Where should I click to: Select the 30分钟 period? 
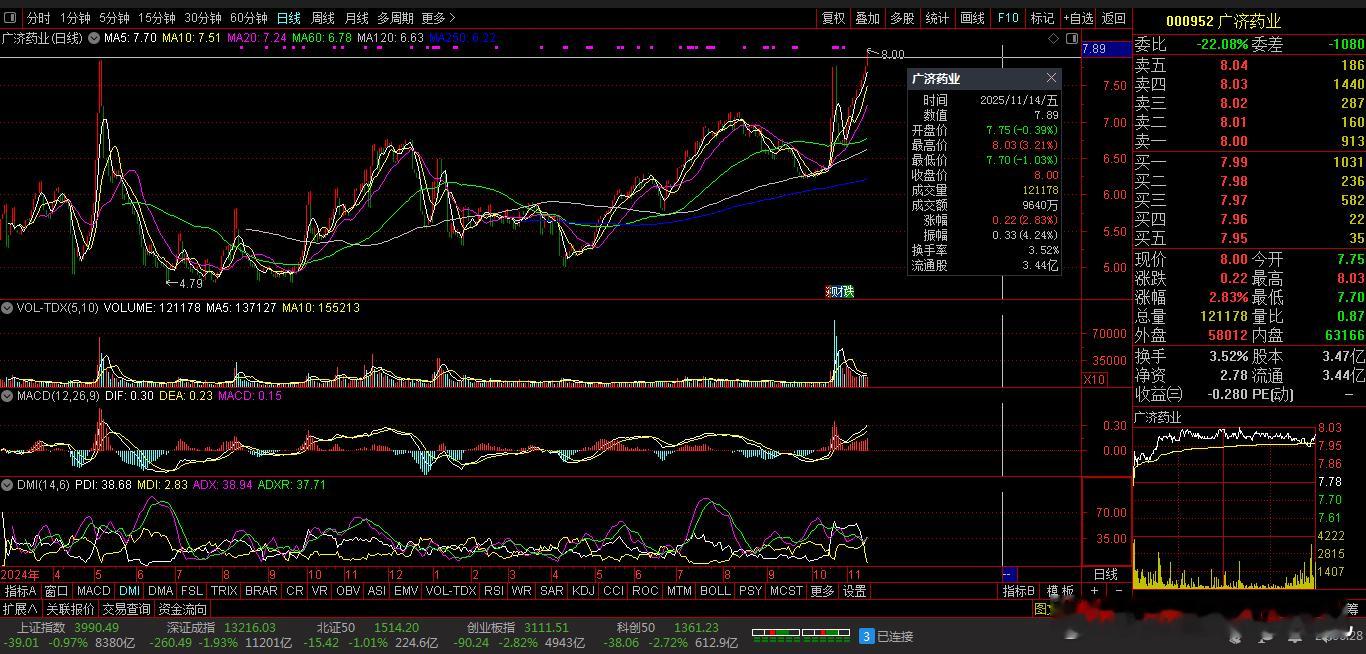coord(202,18)
